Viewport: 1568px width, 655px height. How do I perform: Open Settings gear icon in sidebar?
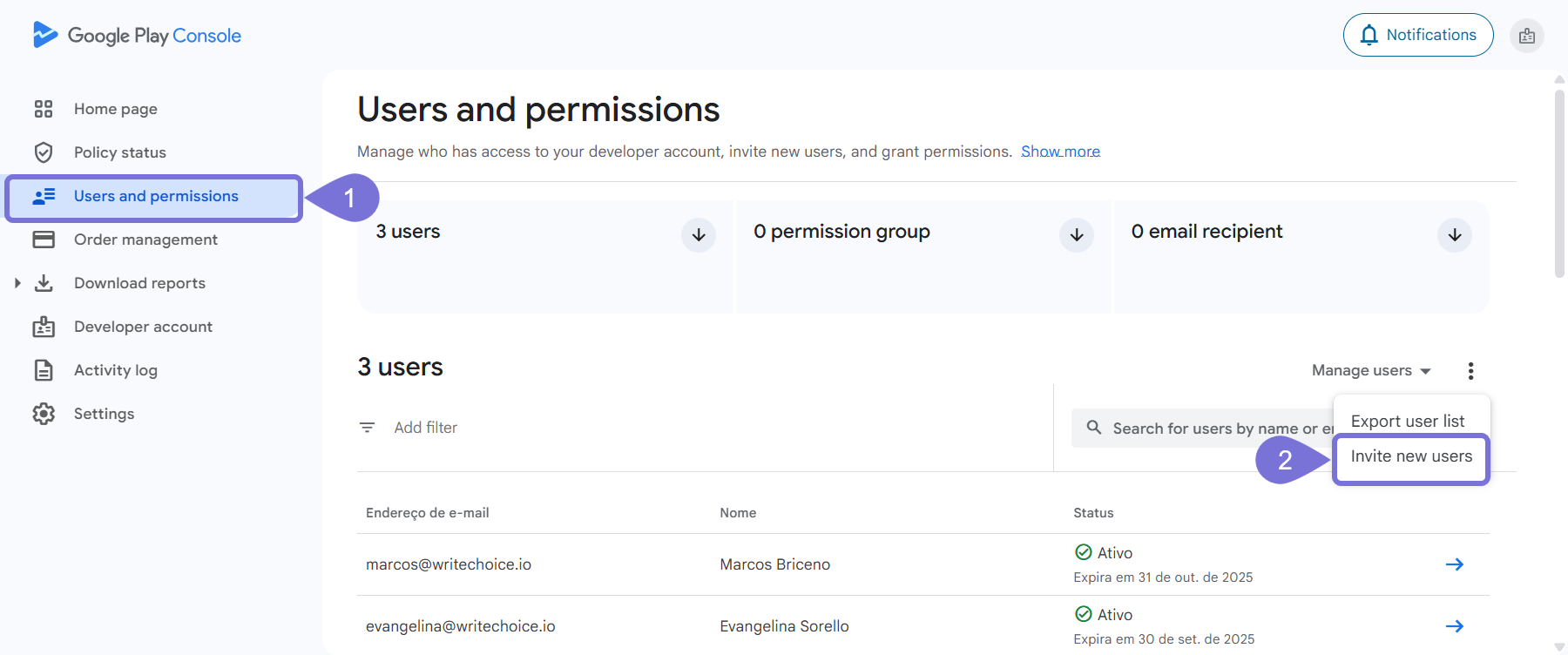pyautogui.click(x=44, y=414)
